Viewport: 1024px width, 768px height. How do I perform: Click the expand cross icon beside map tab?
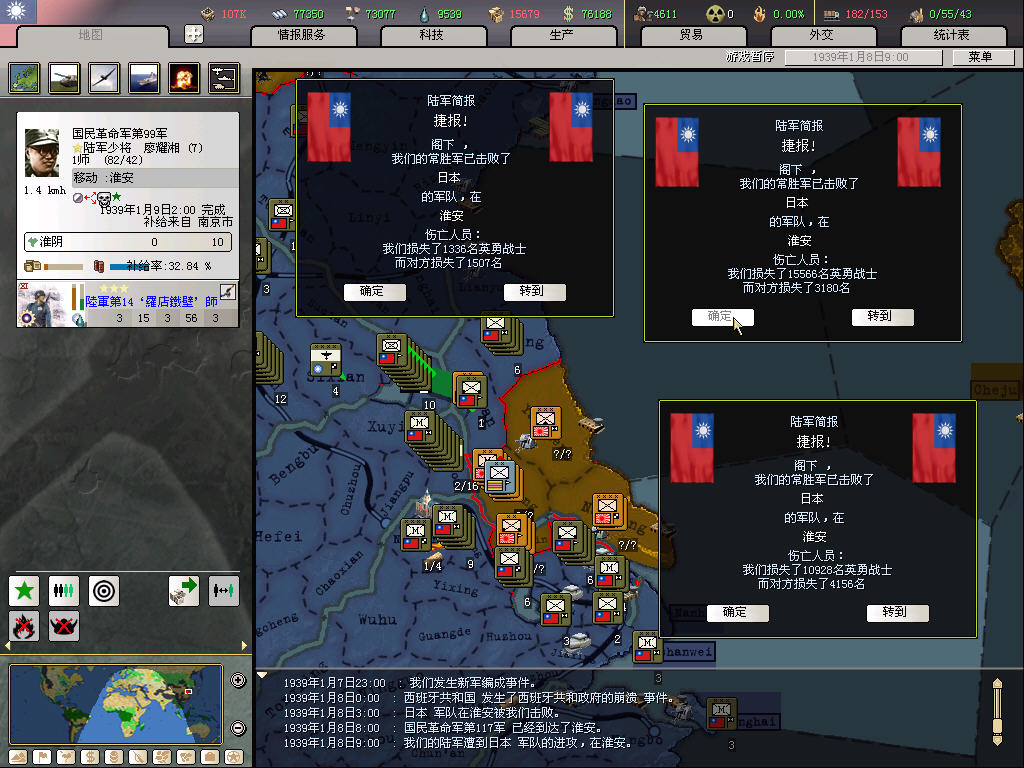tap(194, 34)
